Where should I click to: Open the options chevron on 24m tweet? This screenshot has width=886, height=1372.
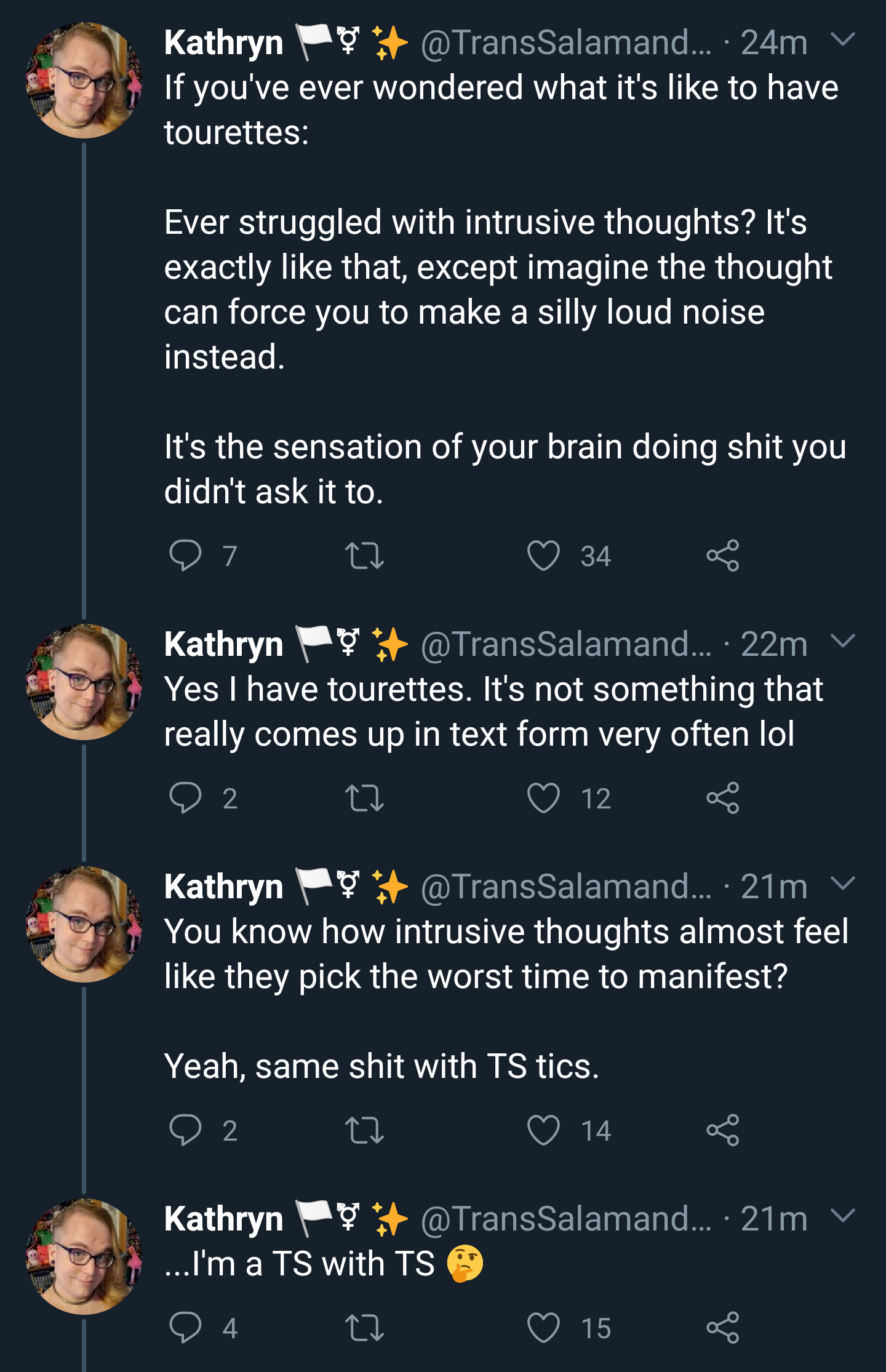point(843,40)
